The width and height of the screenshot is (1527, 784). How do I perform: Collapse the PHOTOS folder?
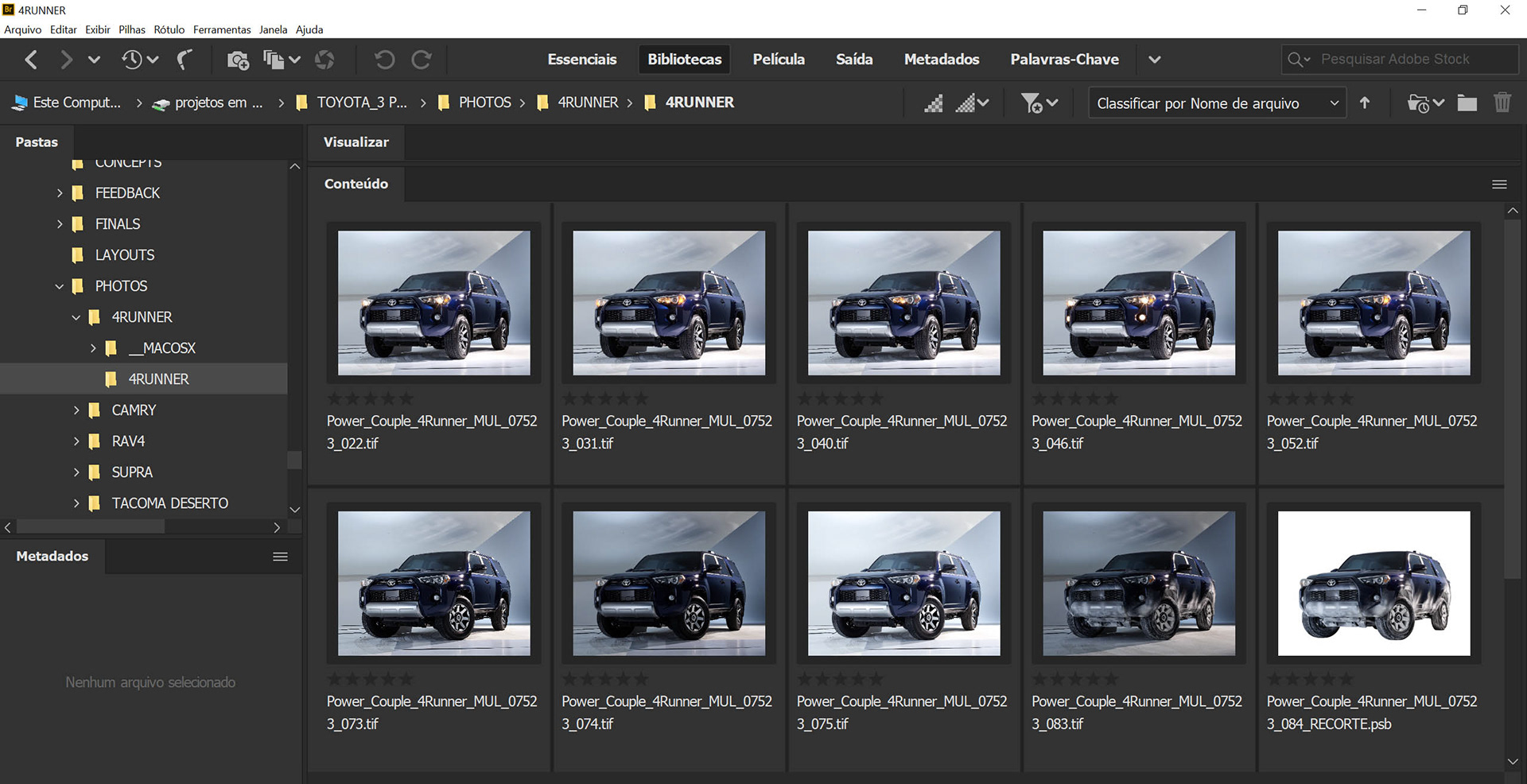tap(60, 286)
